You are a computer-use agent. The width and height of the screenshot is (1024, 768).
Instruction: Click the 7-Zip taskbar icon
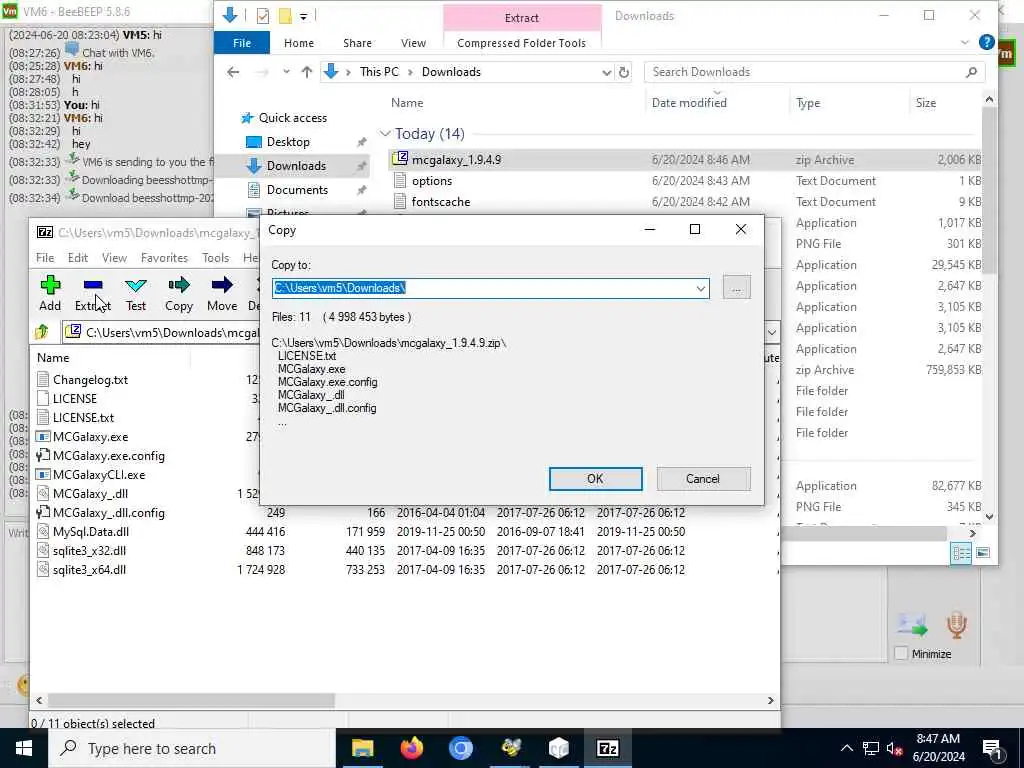tap(608, 748)
